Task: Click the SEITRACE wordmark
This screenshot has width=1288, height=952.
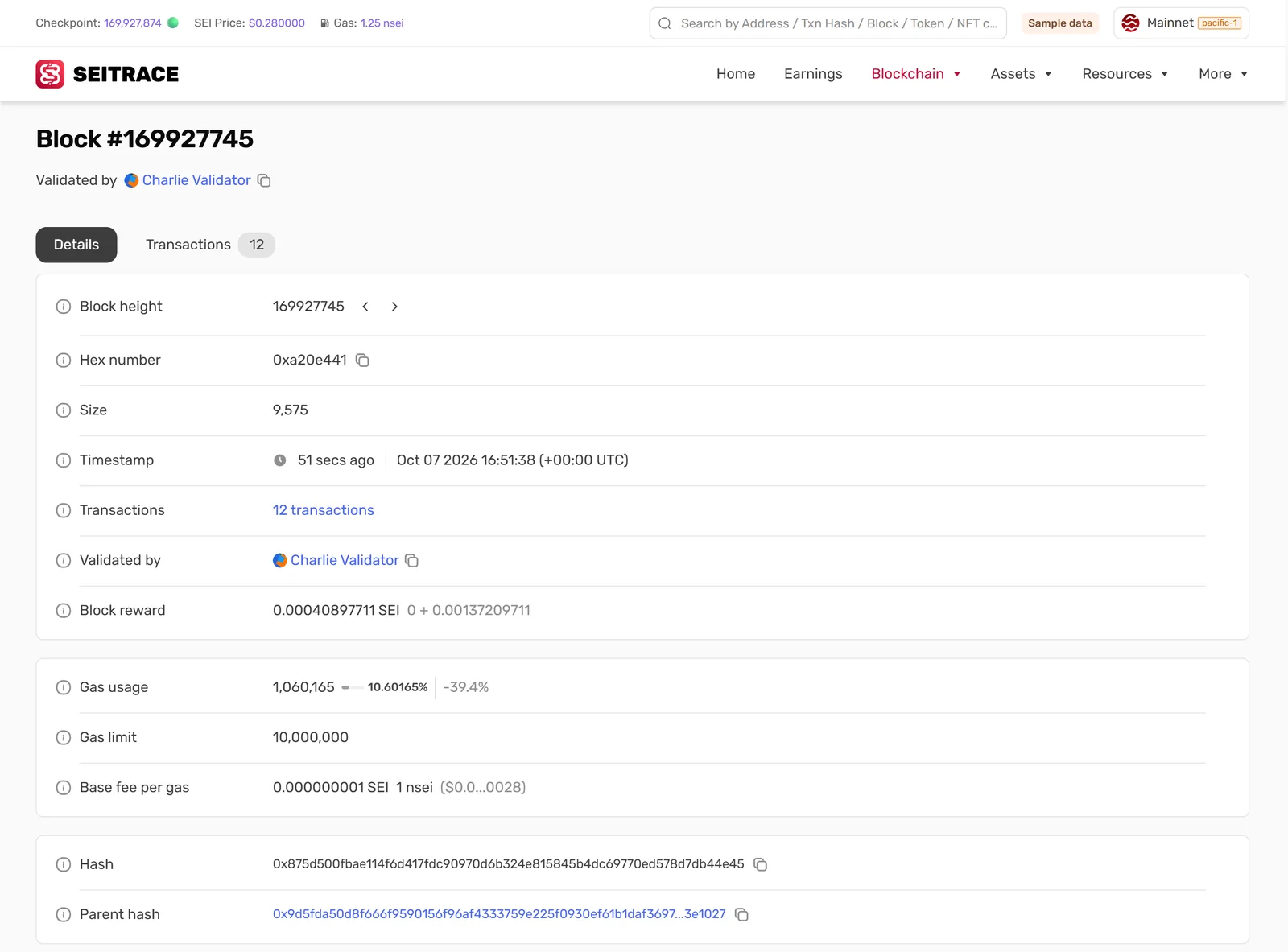Action: (x=126, y=74)
